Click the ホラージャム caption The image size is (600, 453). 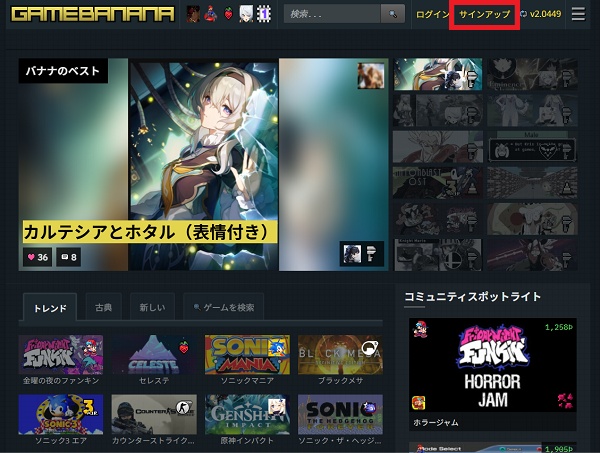click(436, 422)
